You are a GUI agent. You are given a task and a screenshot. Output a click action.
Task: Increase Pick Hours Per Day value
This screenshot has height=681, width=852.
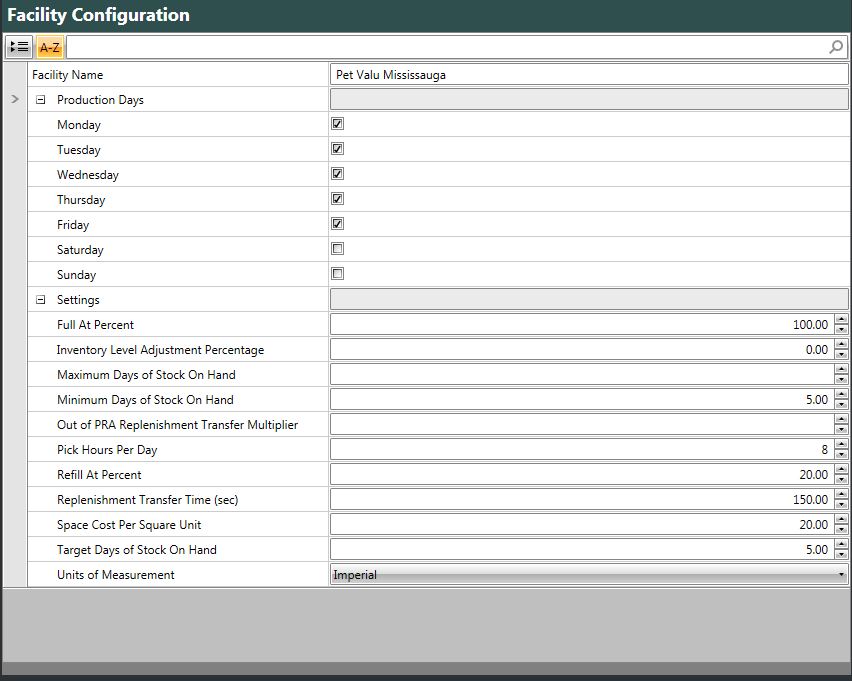[x=841, y=445]
